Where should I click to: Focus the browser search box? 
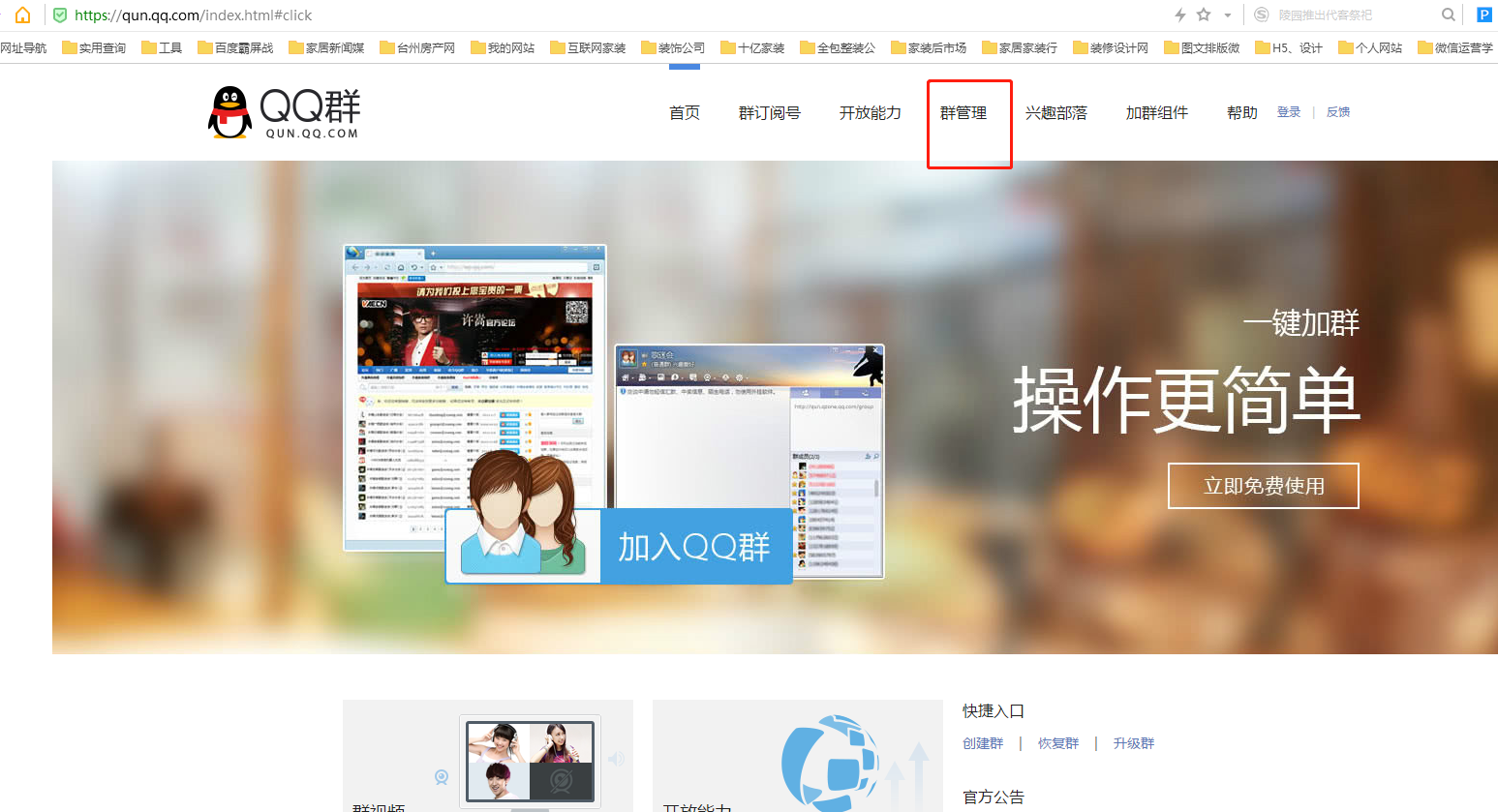pos(1356,15)
